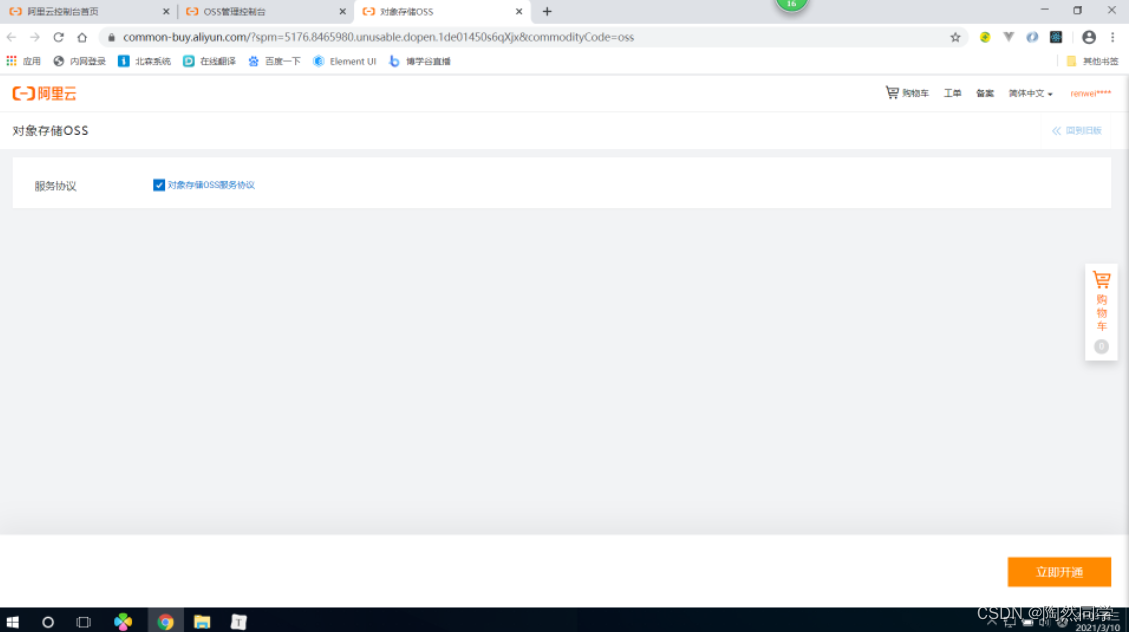Open the colorful pinwheel app on taskbar
The height and width of the screenshot is (632, 1130).
[x=123, y=621]
